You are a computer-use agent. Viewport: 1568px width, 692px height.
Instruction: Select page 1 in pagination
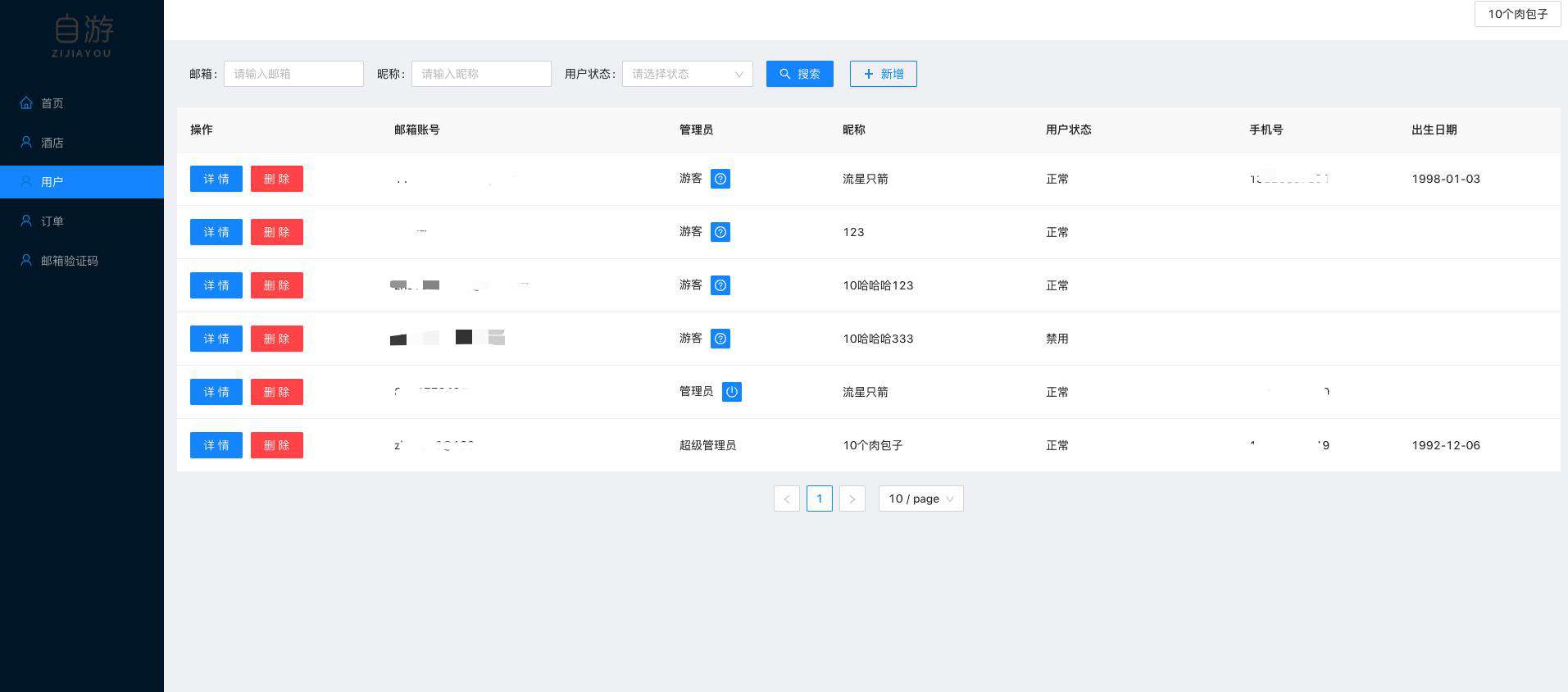[820, 499]
